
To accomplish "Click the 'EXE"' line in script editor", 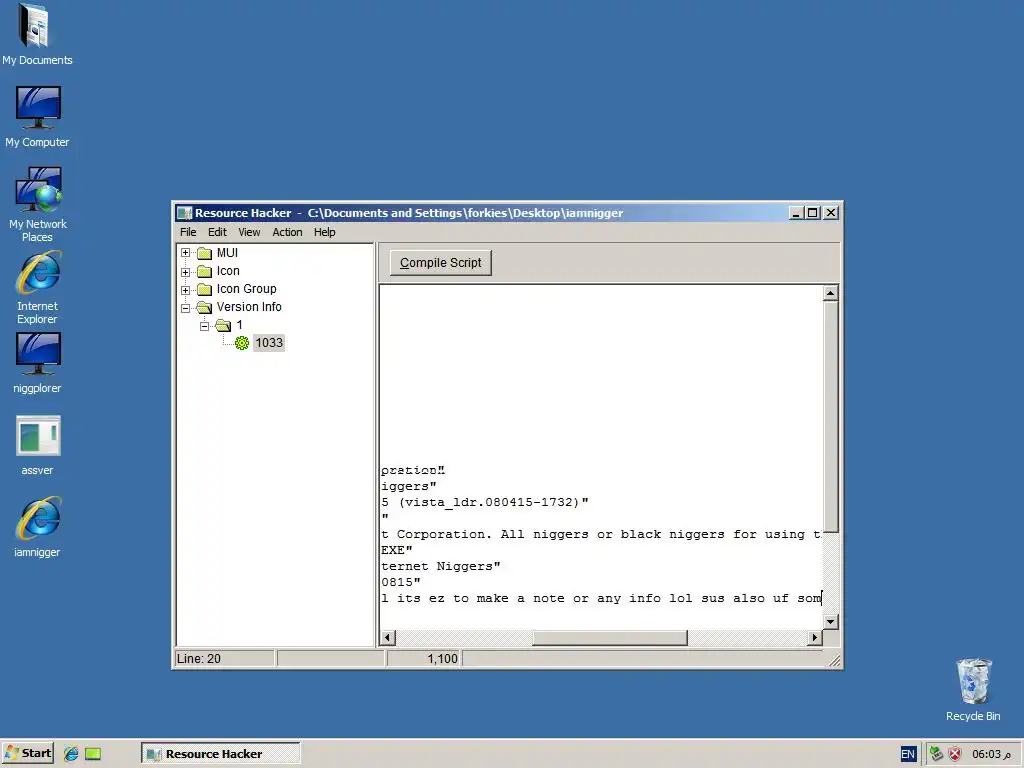I will tap(396, 550).
